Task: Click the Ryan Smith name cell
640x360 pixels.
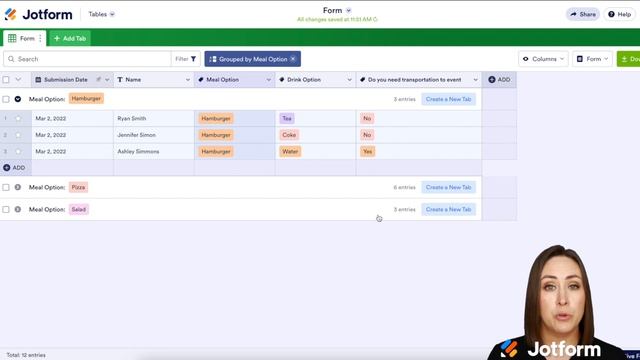Action: [x=154, y=118]
